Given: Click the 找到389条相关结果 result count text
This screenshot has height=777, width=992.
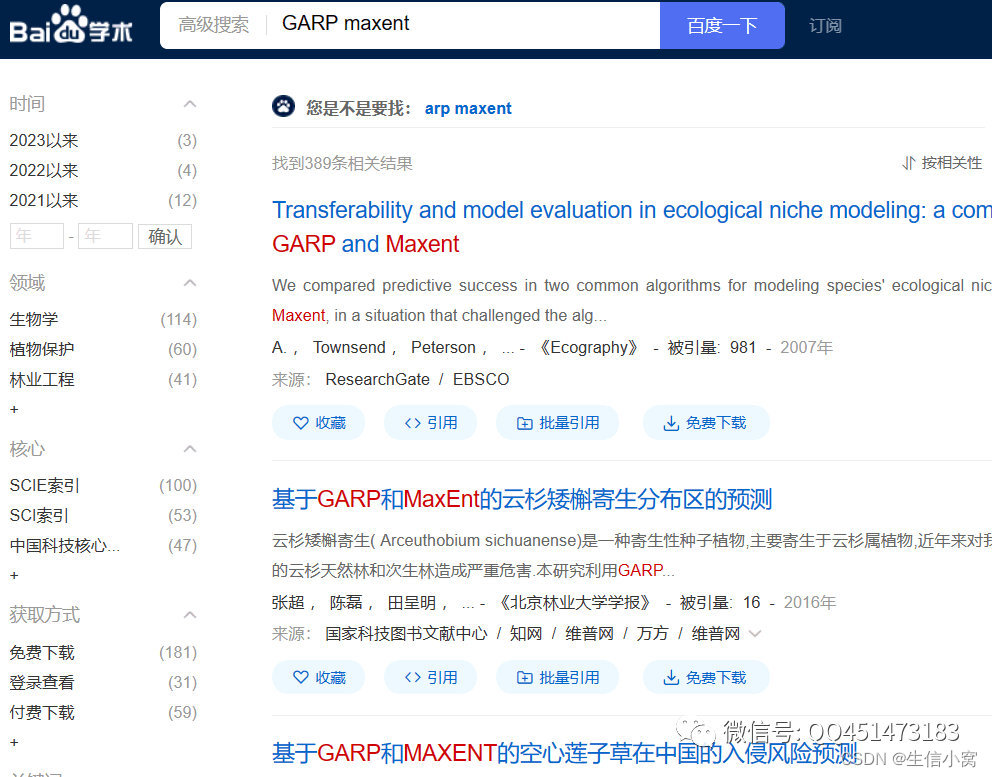Looking at the screenshot, I should [x=342, y=164].
